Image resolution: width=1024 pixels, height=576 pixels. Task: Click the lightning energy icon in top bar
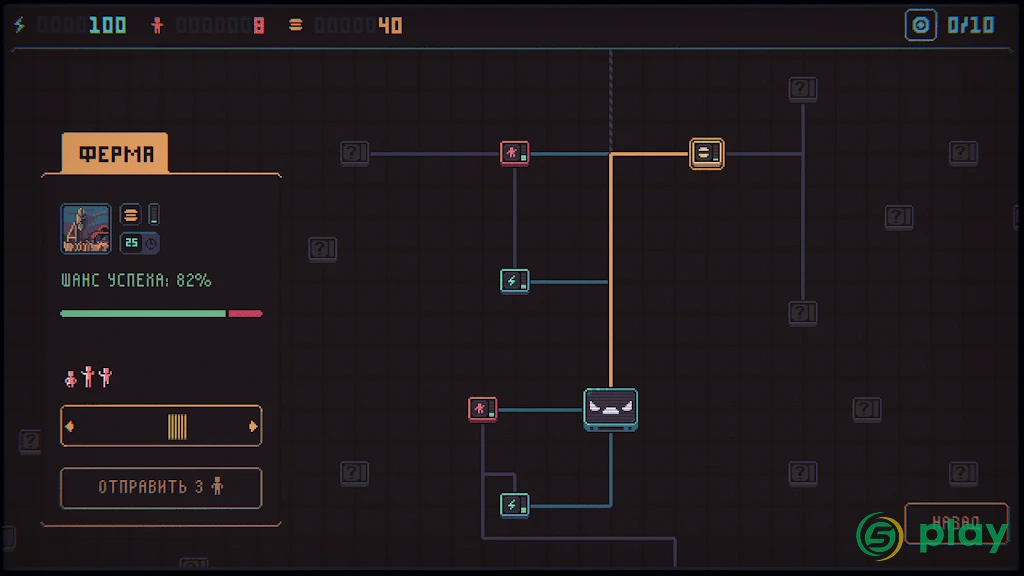(x=20, y=25)
